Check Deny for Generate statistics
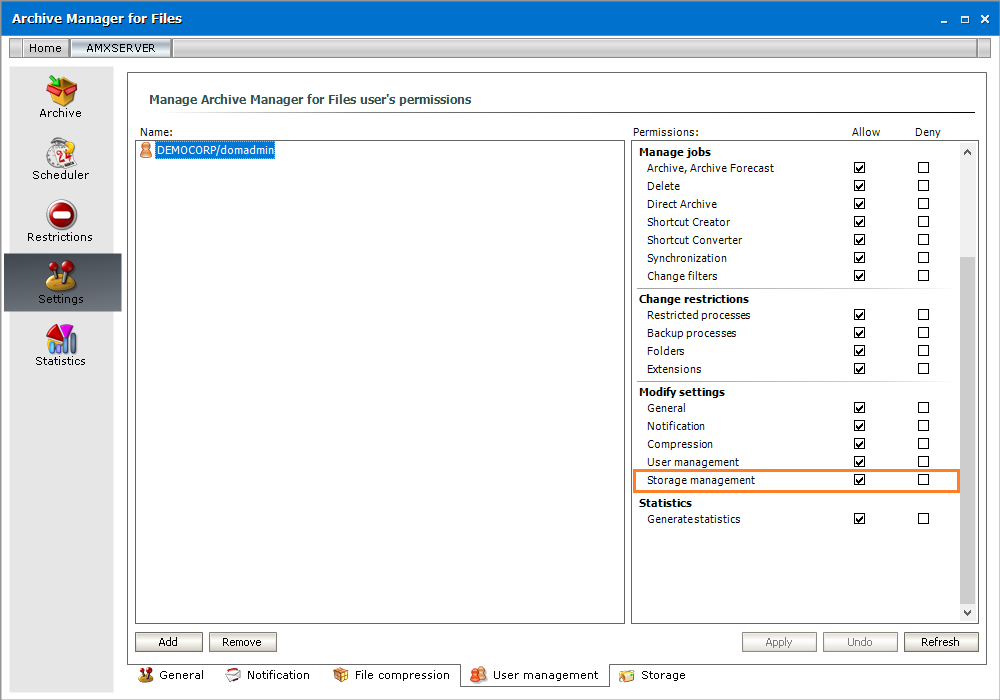The image size is (1000, 700). tap(923, 519)
